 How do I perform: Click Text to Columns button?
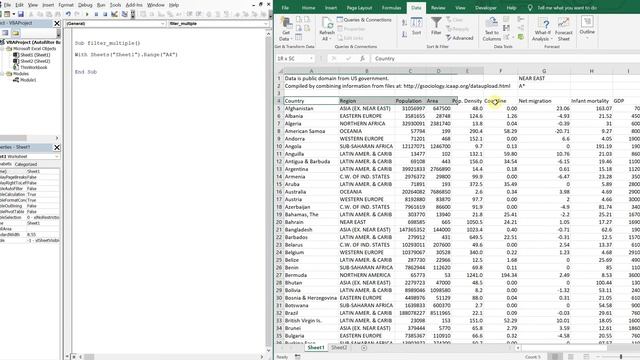[x=491, y=29]
